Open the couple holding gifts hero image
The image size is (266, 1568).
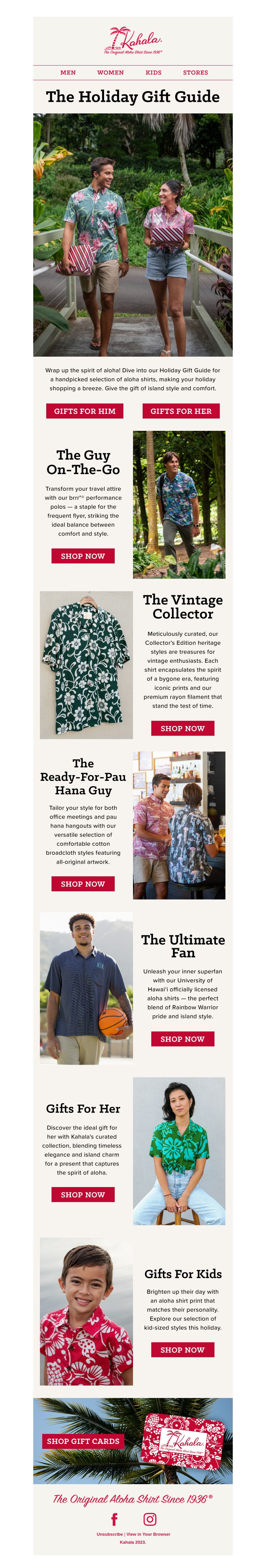[x=133, y=235]
